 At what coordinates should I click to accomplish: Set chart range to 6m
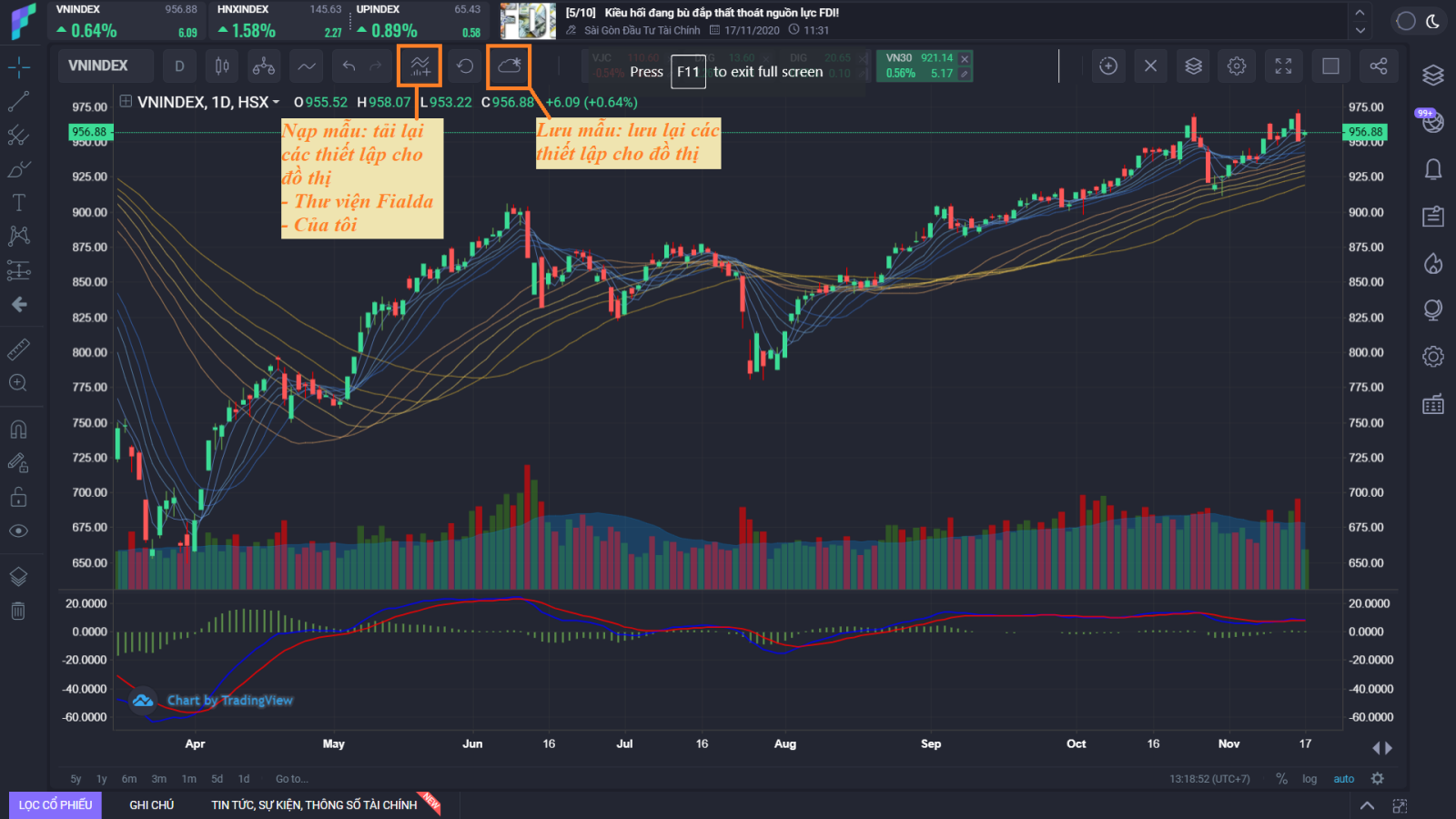pyautogui.click(x=129, y=779)
